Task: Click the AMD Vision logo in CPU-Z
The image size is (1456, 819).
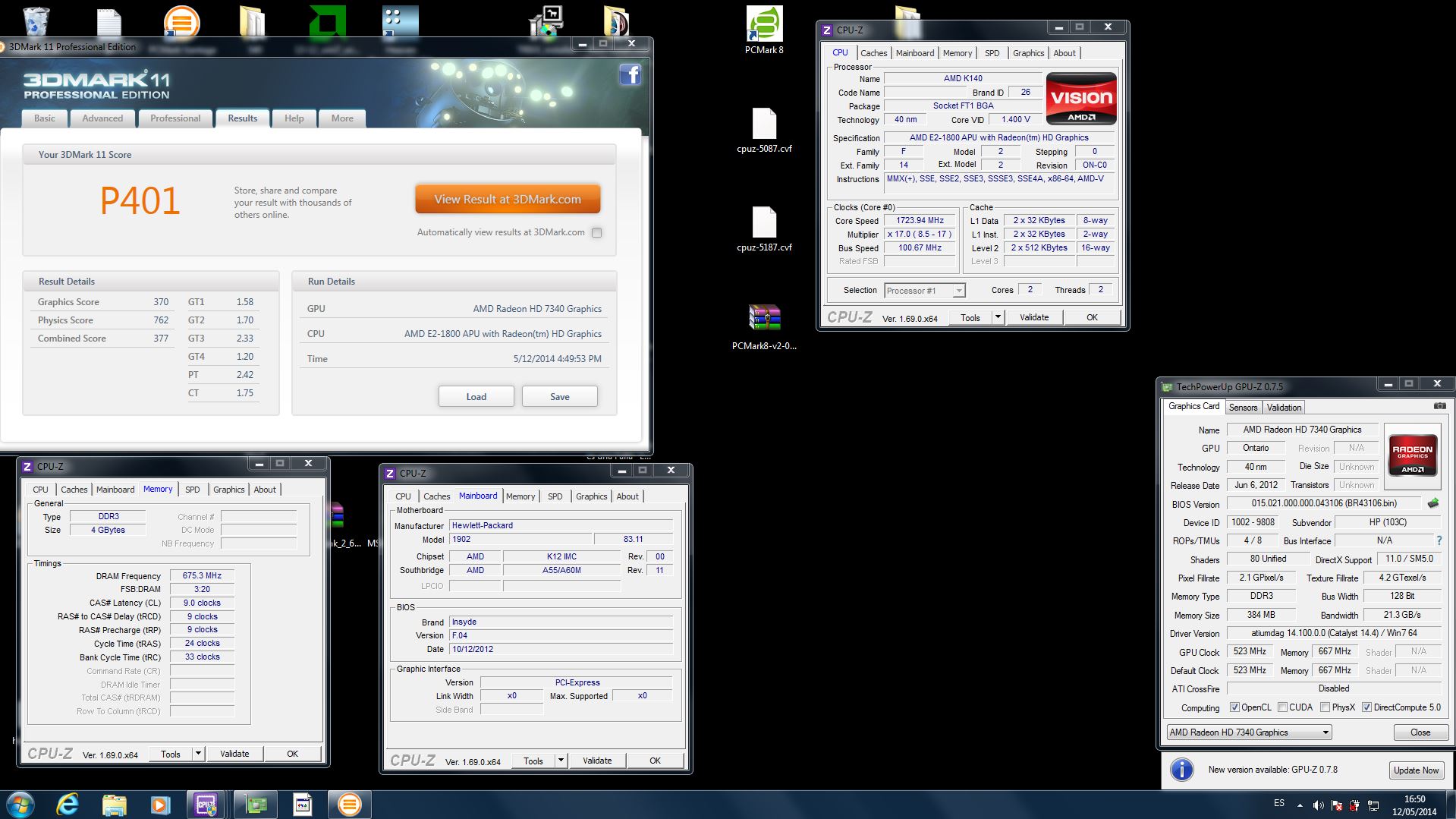Action: [x=1080, y=98]
